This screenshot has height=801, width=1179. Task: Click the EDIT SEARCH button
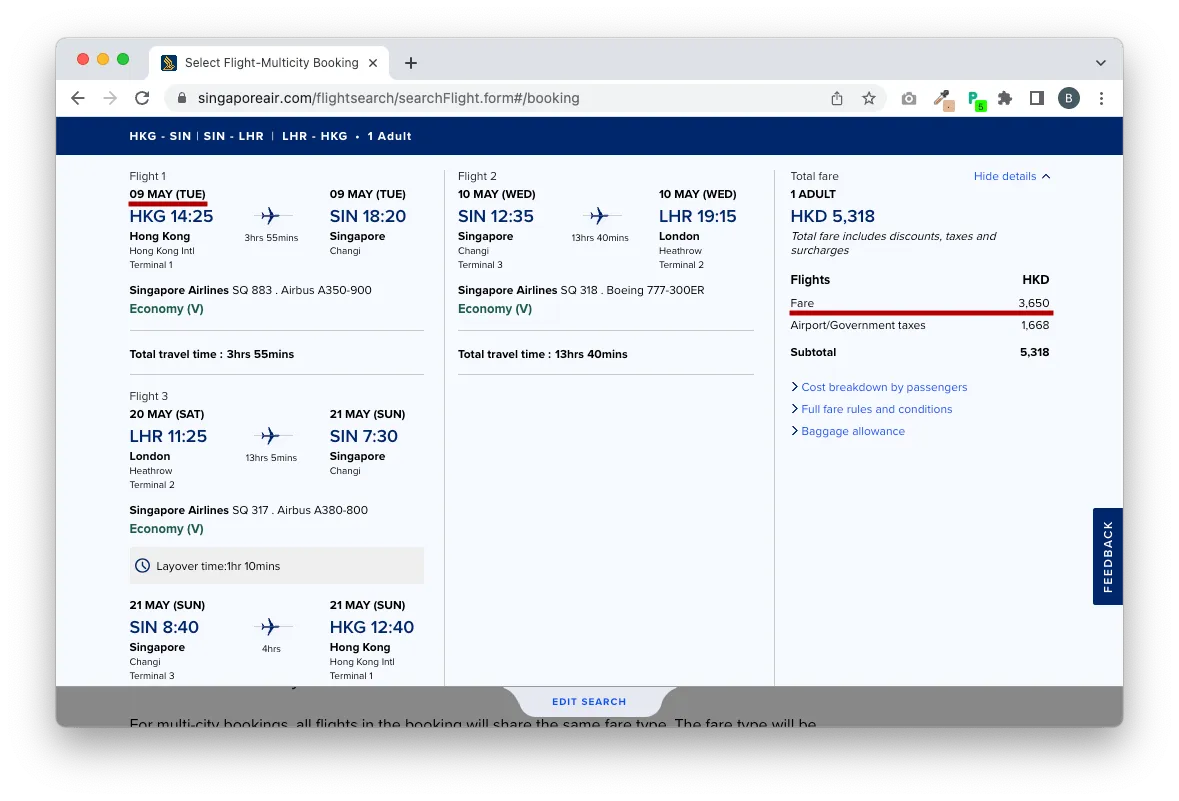[x=589, y=702]
